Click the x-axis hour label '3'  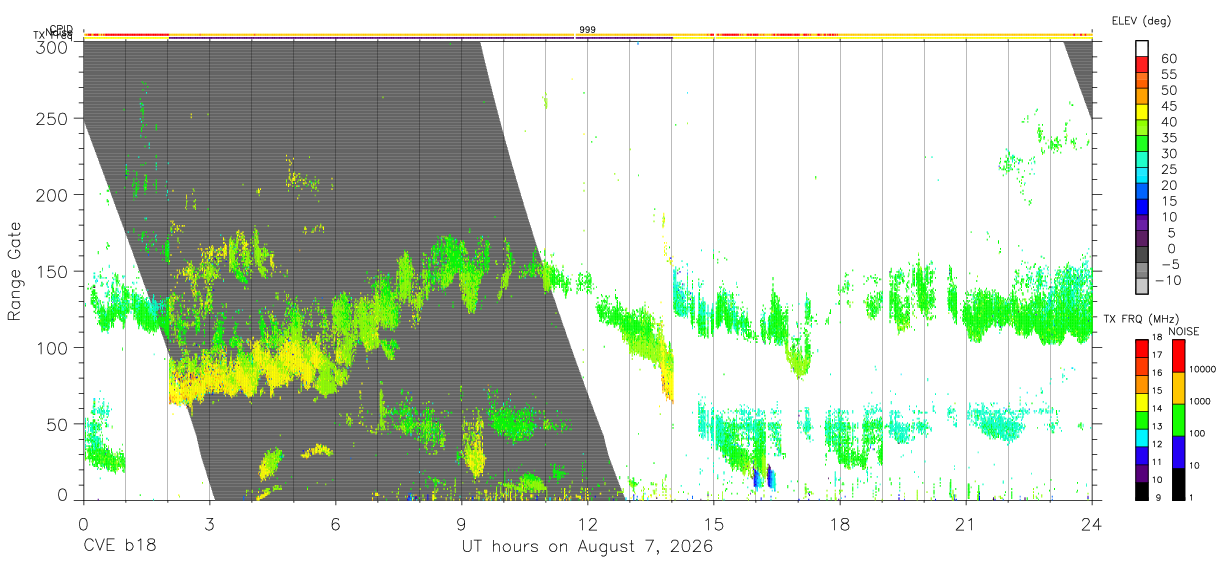click(x=209, y=524)
